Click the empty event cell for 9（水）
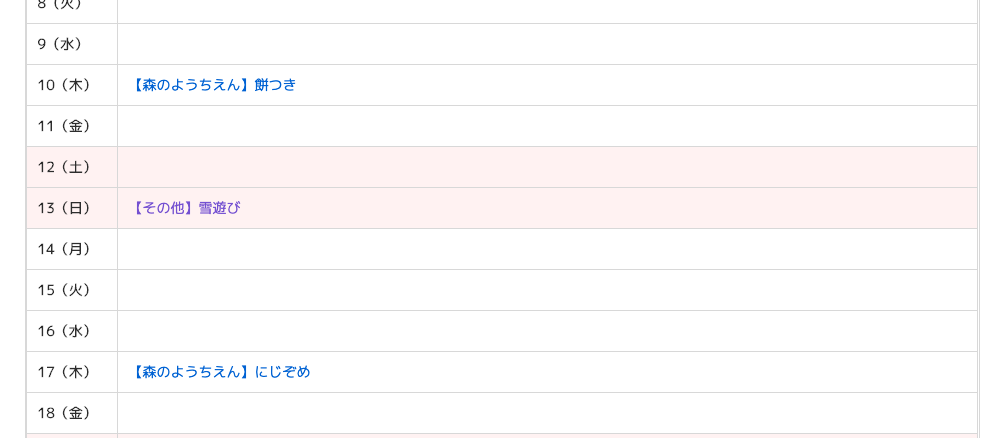The image size is (997, 438). tap(547, 44)
